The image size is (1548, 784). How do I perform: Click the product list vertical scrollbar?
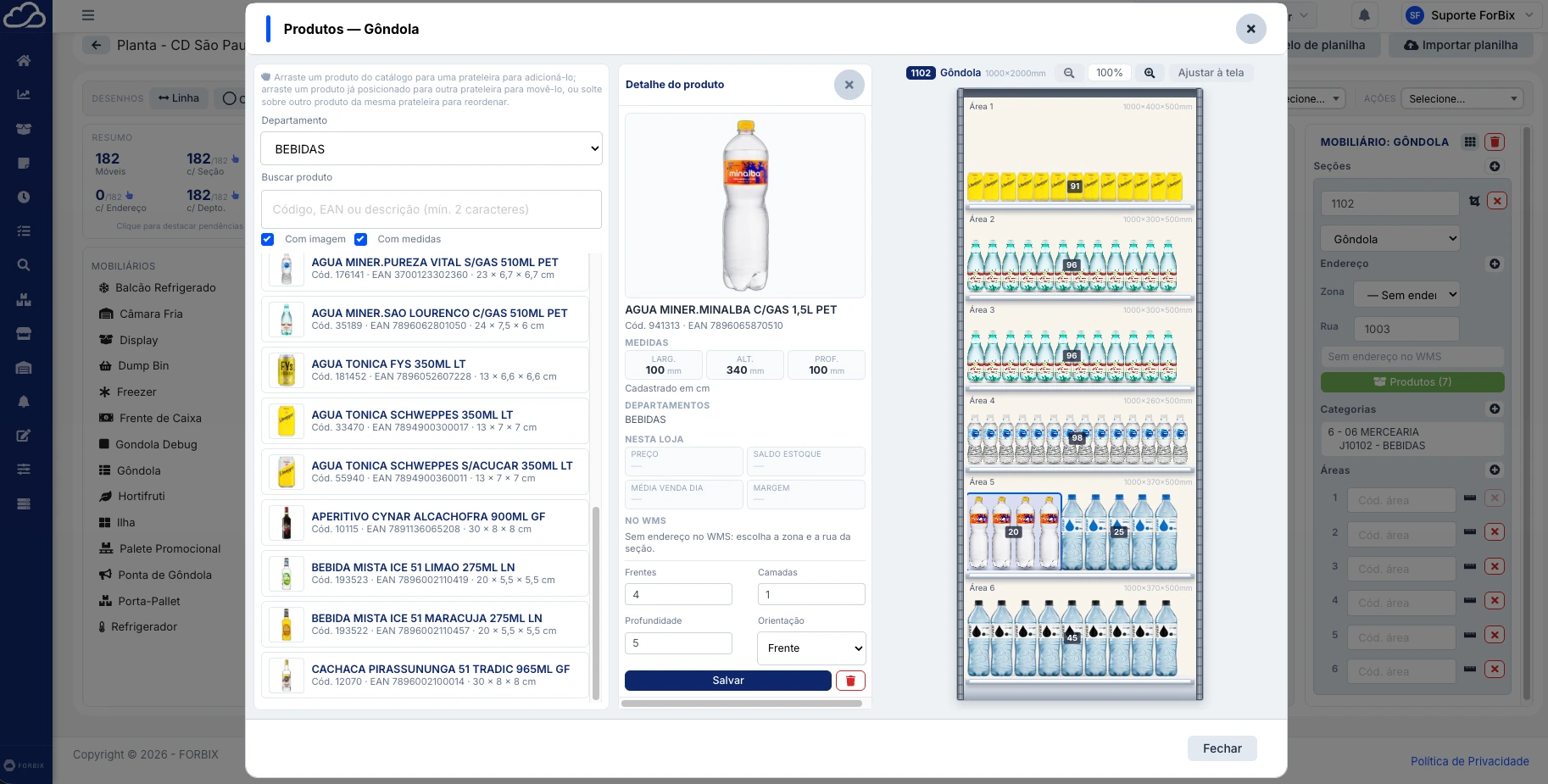596,603
